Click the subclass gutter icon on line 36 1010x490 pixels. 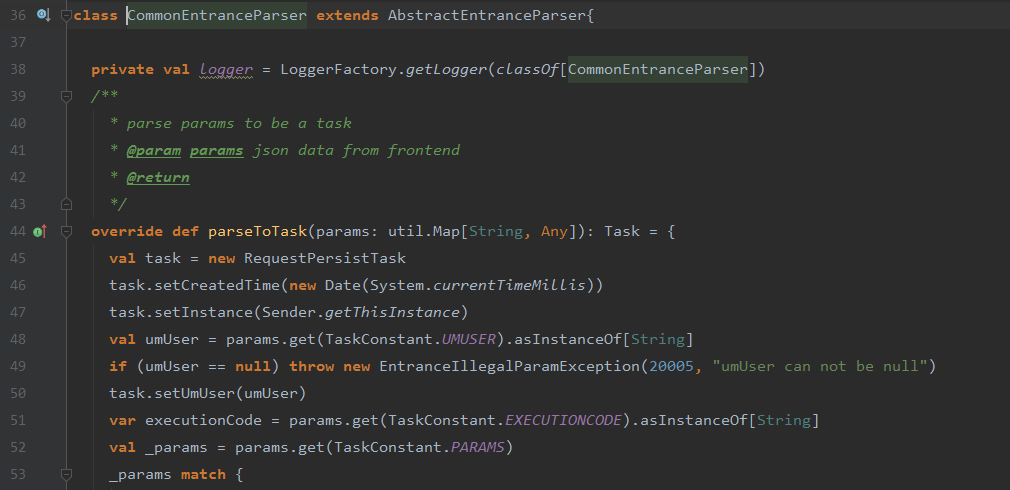[x=43, y=15]
